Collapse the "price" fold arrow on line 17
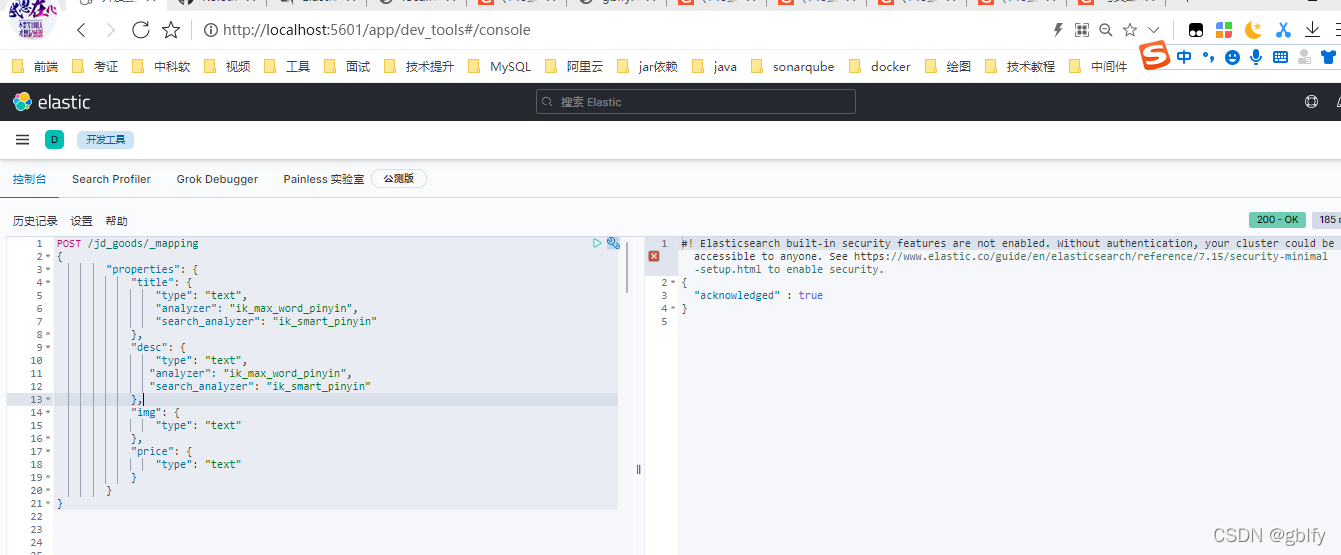The height and width of the screenshot is (555, 1341). (x=48, y=451)
